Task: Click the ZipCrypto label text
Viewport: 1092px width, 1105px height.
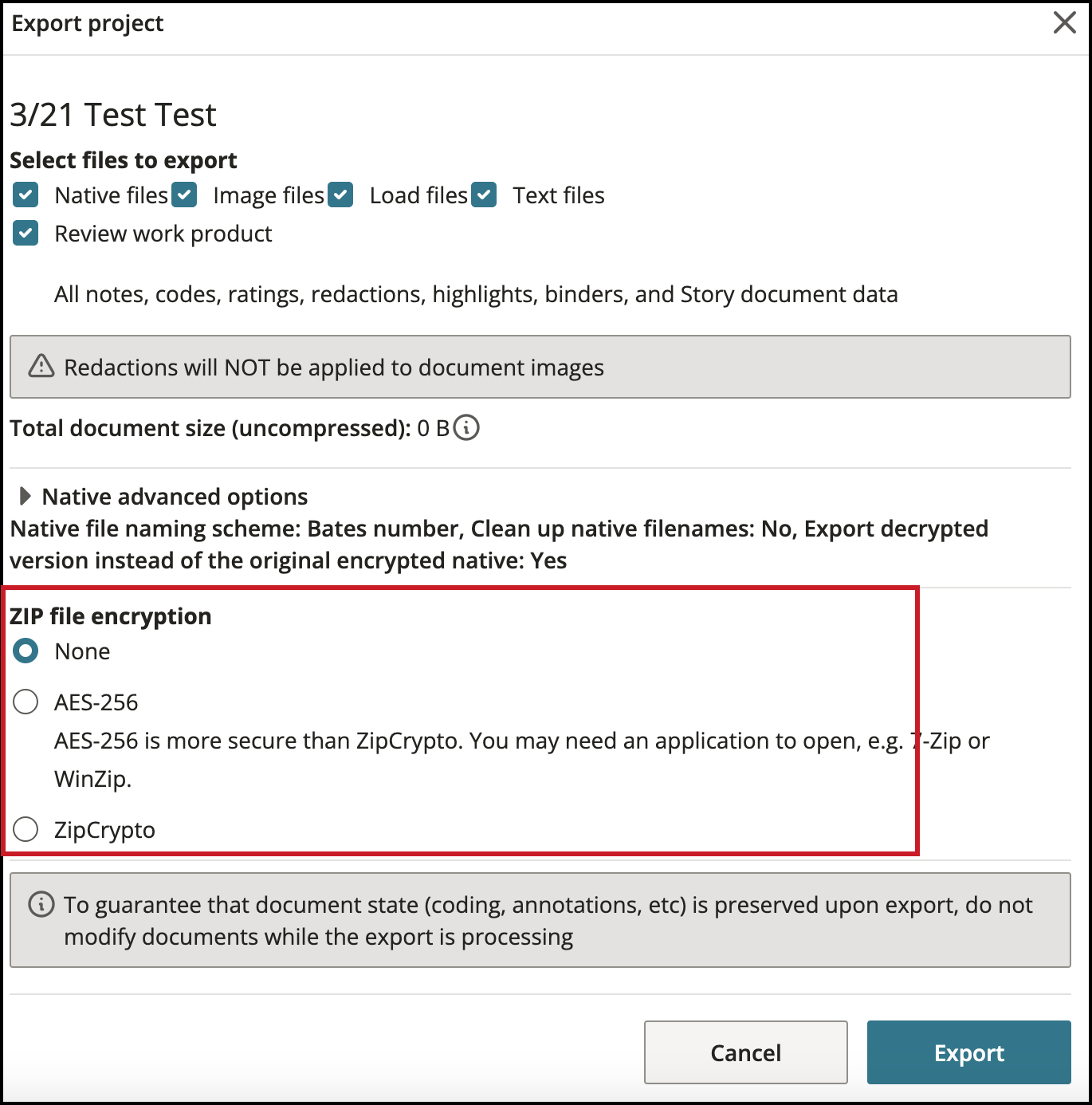Action: tap(104, 830)
